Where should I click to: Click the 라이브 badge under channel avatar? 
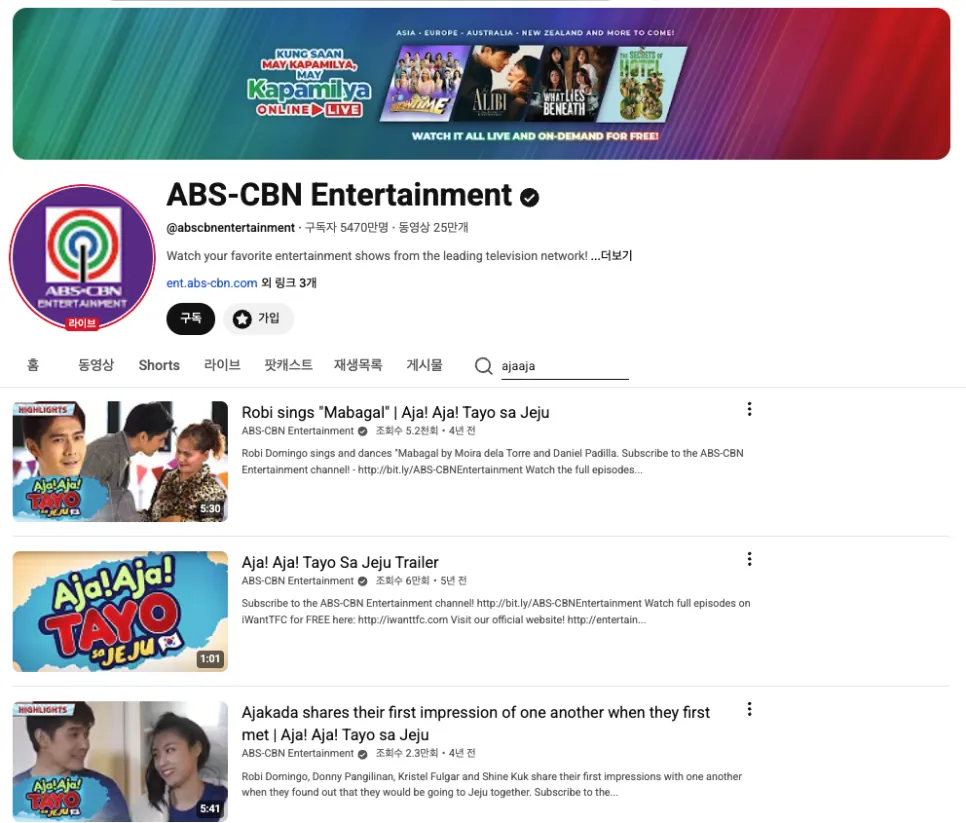click(x=82, y=323)
